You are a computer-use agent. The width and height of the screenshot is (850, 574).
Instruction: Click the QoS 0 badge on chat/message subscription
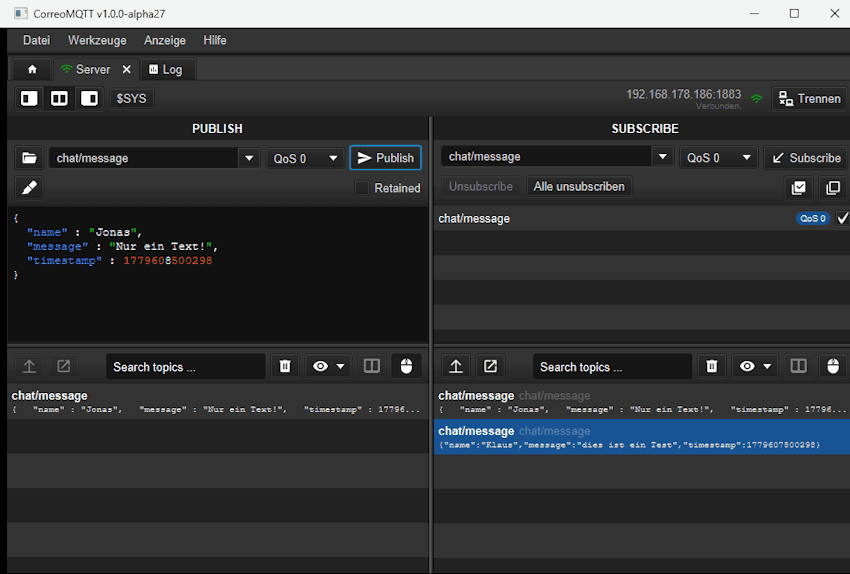[x=813, y=218]
